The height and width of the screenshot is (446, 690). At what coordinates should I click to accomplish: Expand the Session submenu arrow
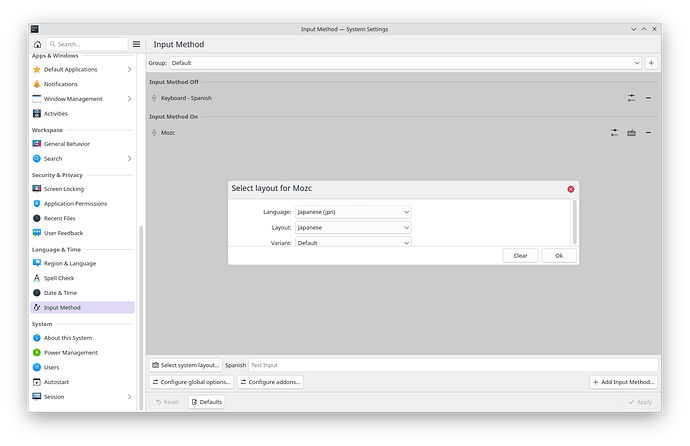pyautogui.click(x=129, y=396)
